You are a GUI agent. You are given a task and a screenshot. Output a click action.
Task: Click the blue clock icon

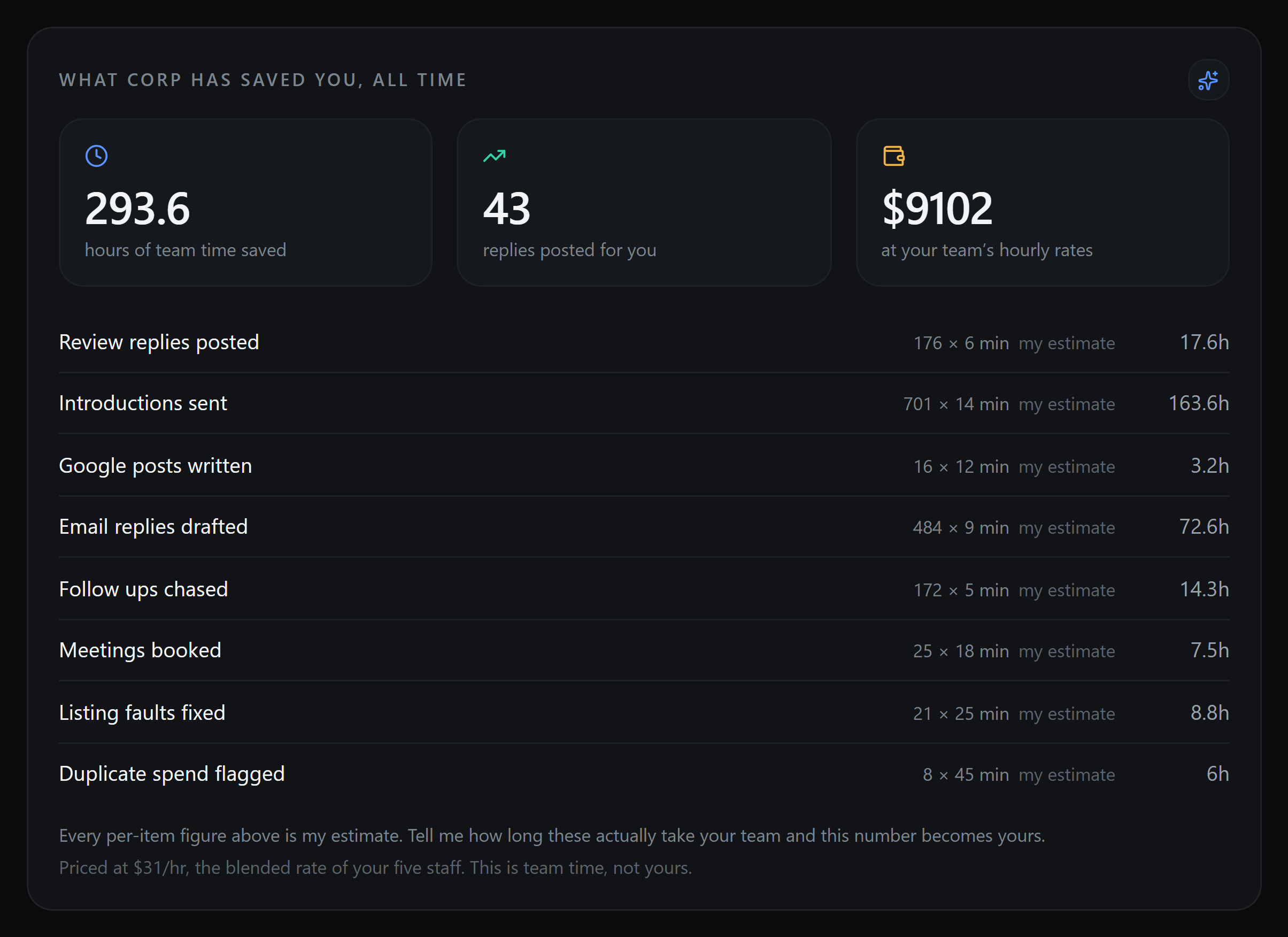tap(97, 156)
